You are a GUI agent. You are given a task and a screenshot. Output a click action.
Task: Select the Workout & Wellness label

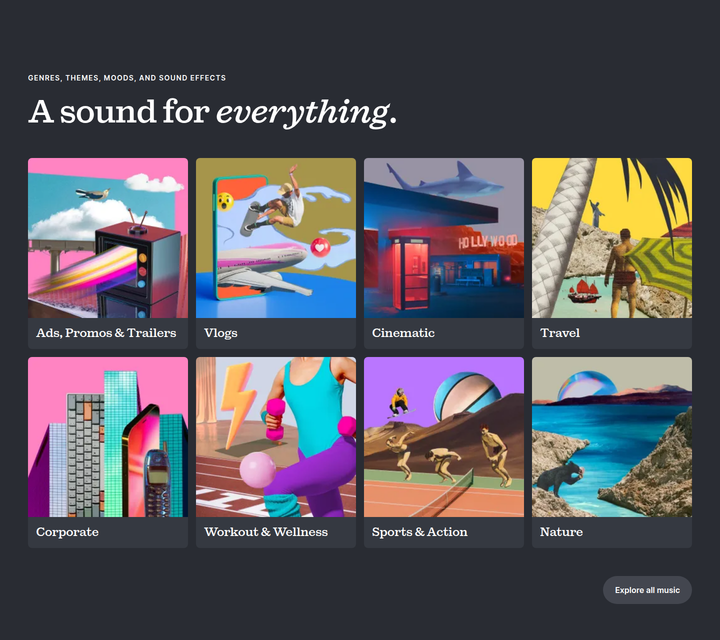[266, 532]
